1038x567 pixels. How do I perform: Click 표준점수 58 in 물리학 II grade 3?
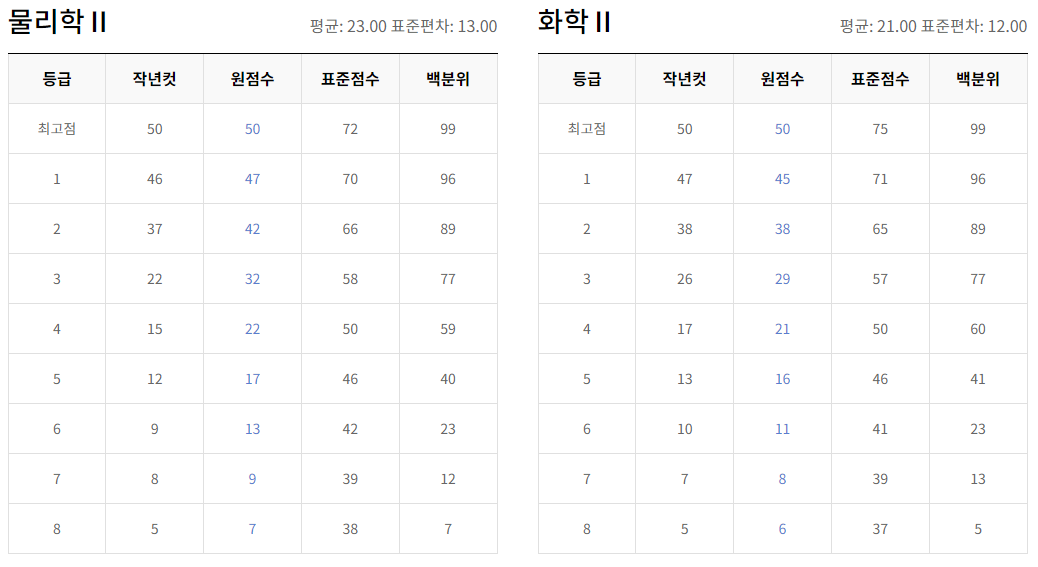350,279
